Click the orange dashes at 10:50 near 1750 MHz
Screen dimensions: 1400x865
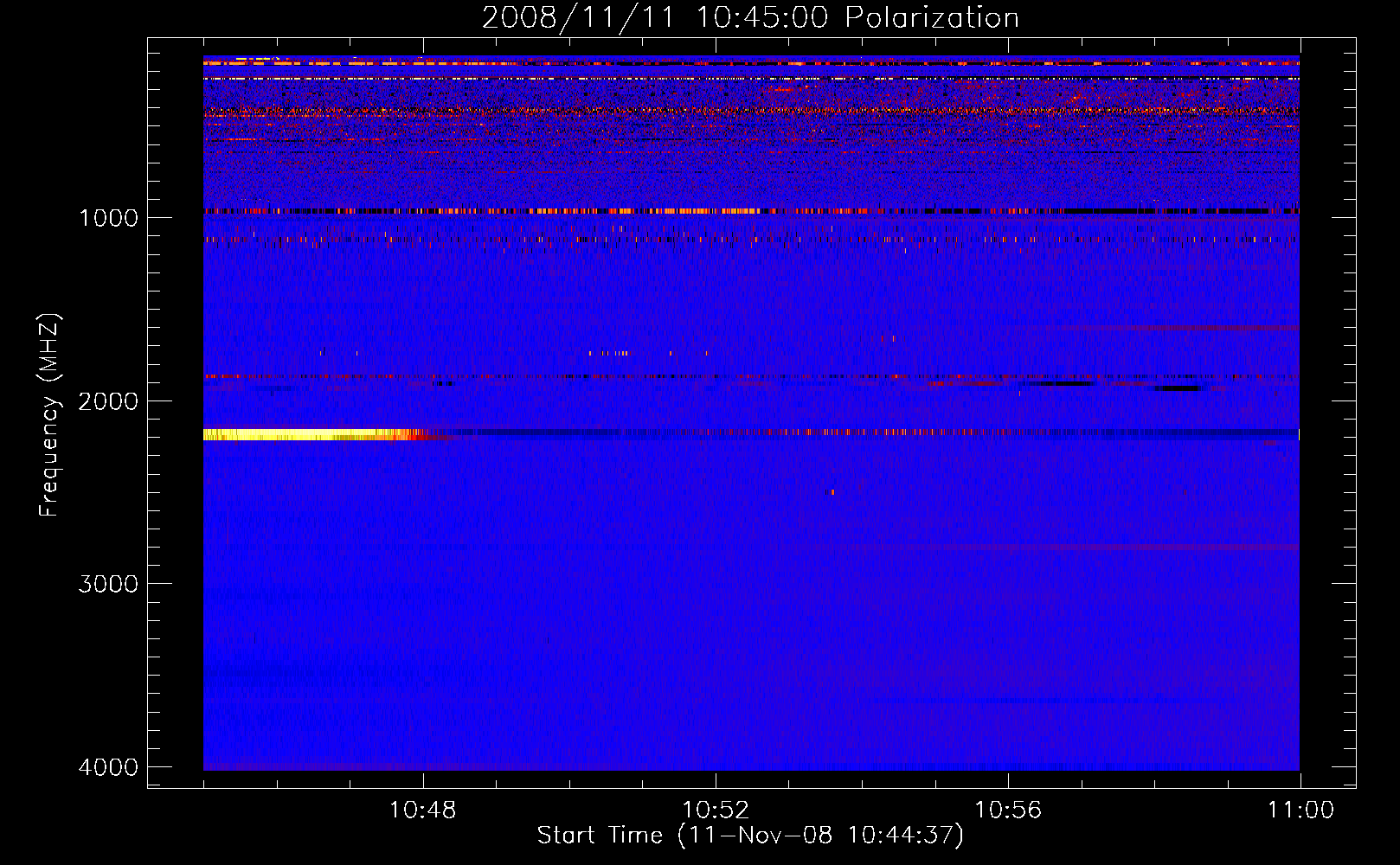(610, 353)
